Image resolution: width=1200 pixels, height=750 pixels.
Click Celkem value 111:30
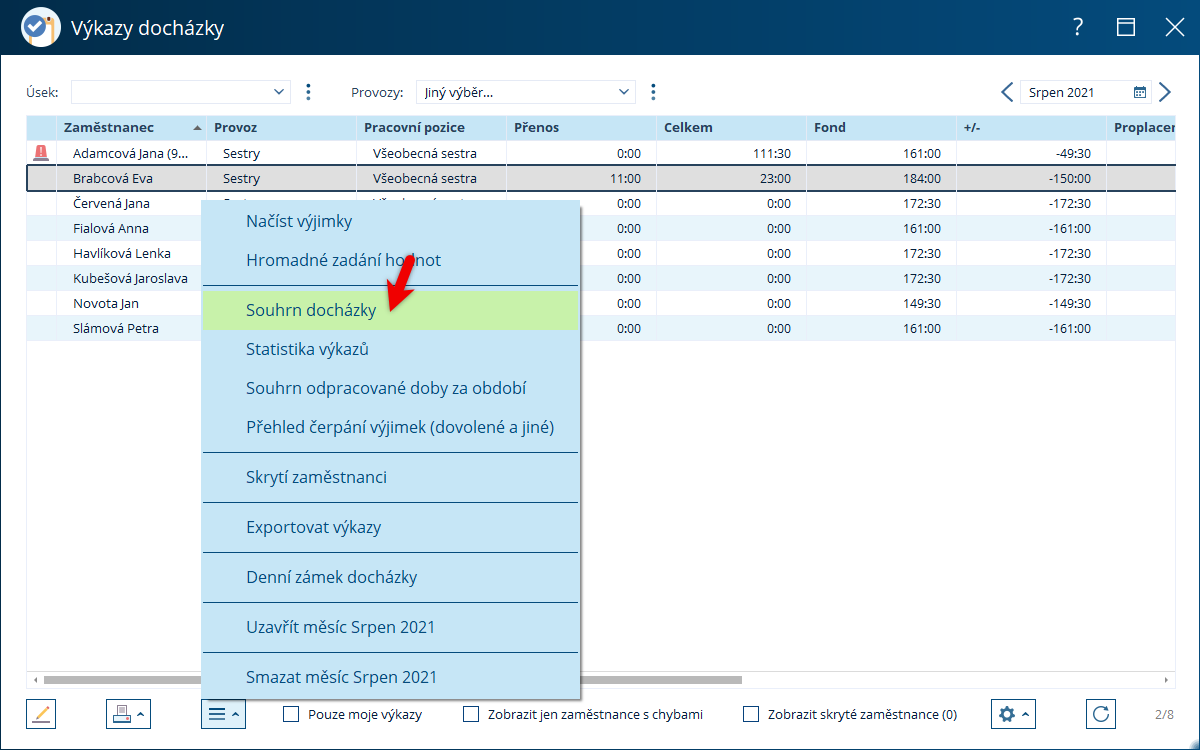[772, 153]
